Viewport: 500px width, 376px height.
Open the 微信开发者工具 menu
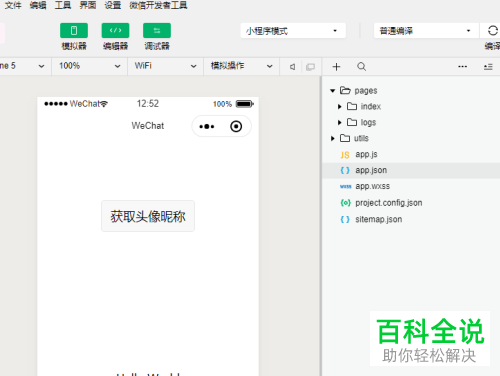tap(158, 5)
